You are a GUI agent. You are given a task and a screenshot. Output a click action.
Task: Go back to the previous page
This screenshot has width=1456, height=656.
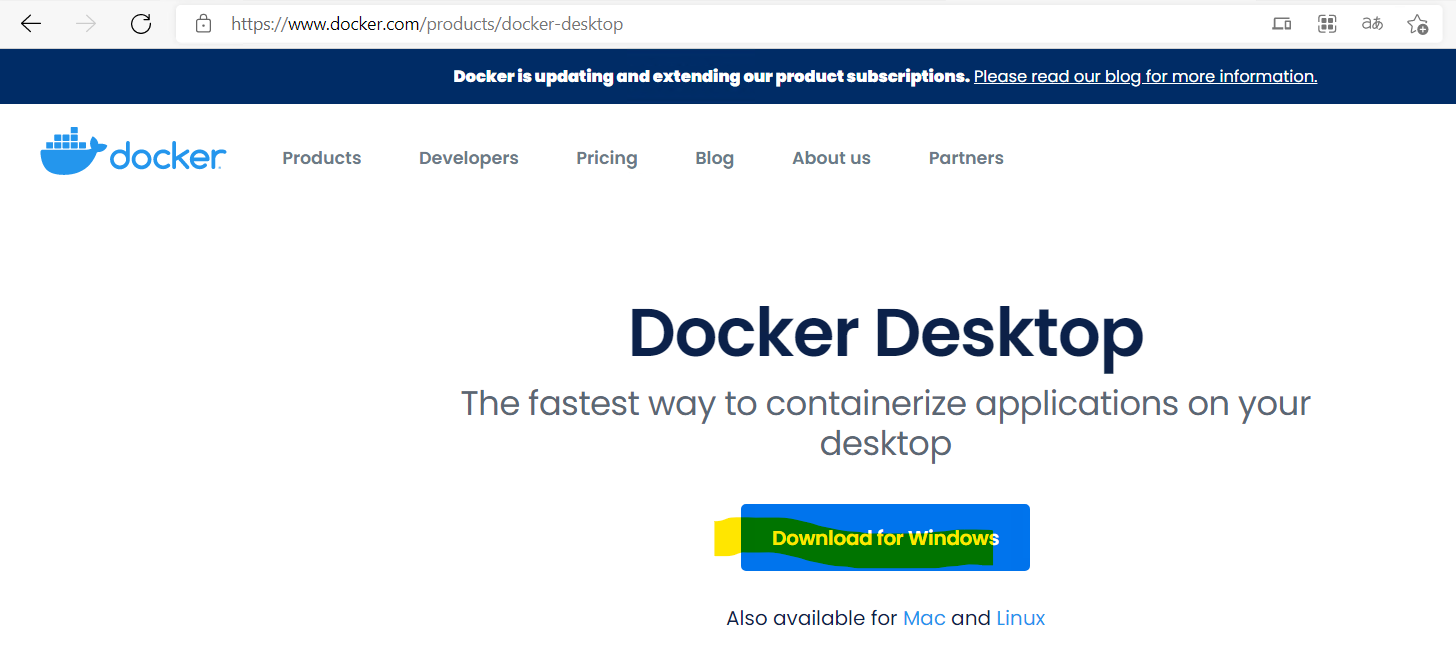tap(31, 24)
